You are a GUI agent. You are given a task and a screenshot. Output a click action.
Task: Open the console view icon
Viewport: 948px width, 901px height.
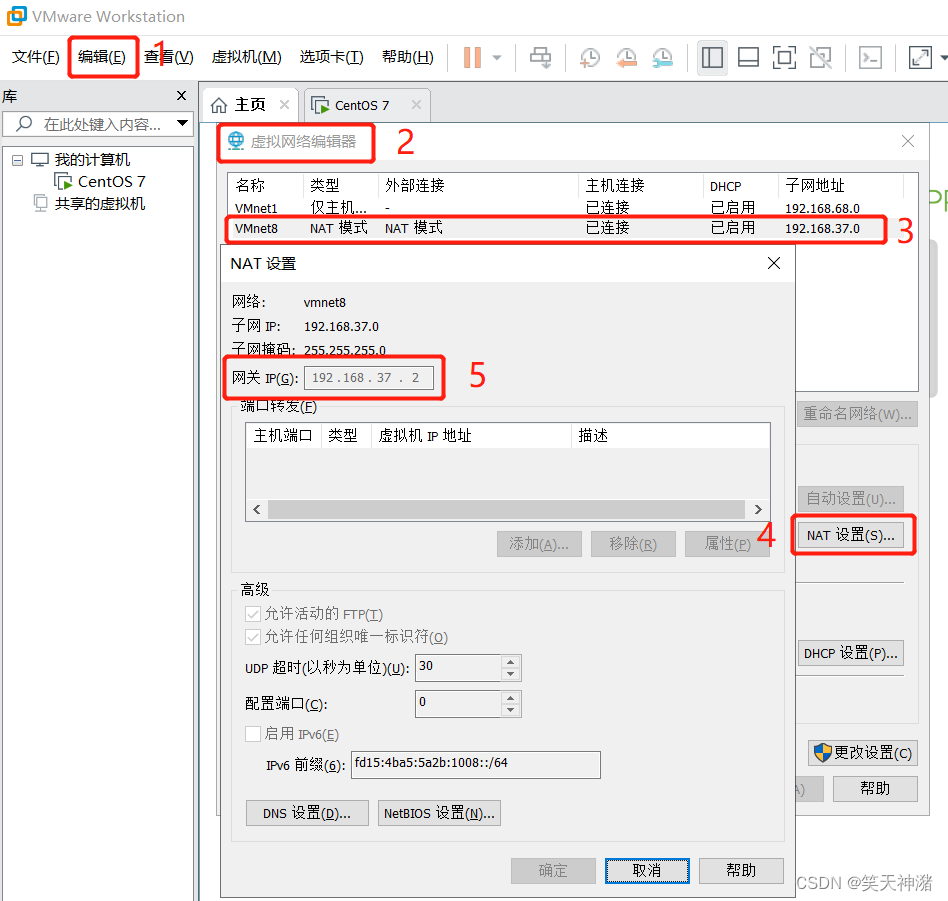(870, 58)
